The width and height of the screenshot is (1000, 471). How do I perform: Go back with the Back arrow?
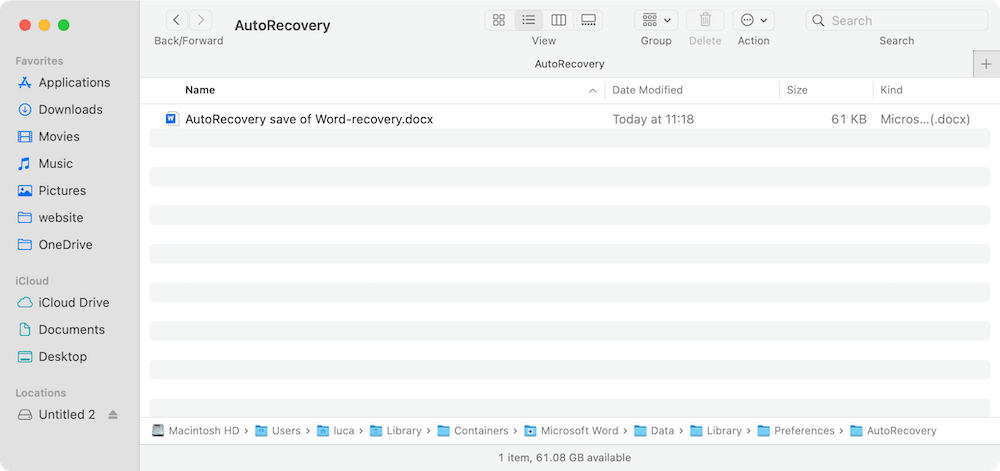177,20
